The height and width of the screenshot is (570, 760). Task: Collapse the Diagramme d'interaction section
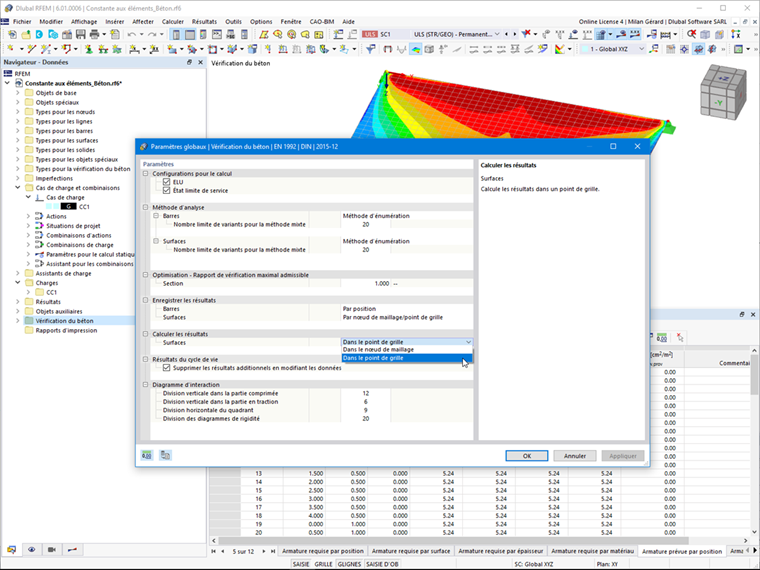pyautogui.click(x=145, y=385)
